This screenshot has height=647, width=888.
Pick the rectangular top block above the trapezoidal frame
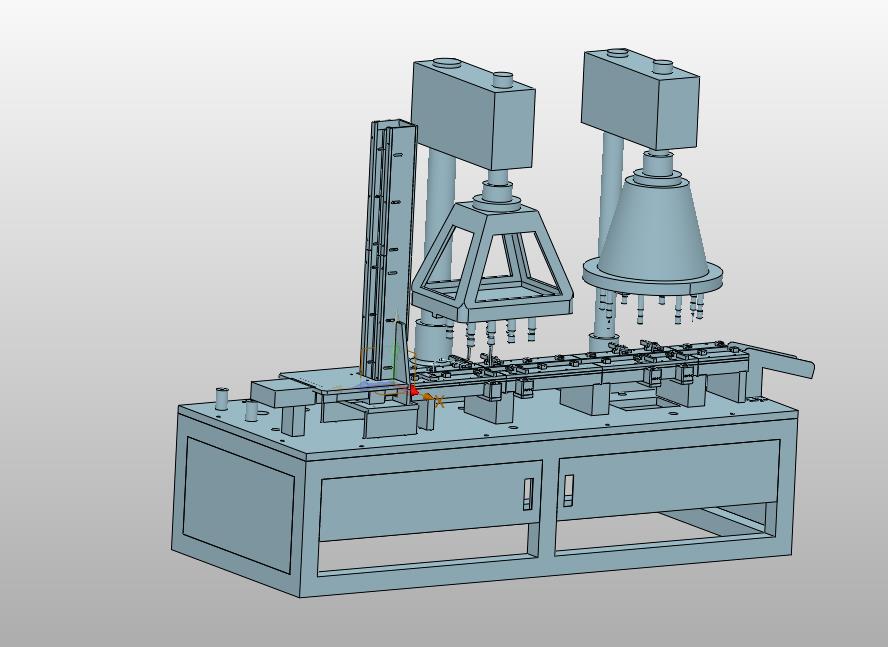tap(473, 114)
